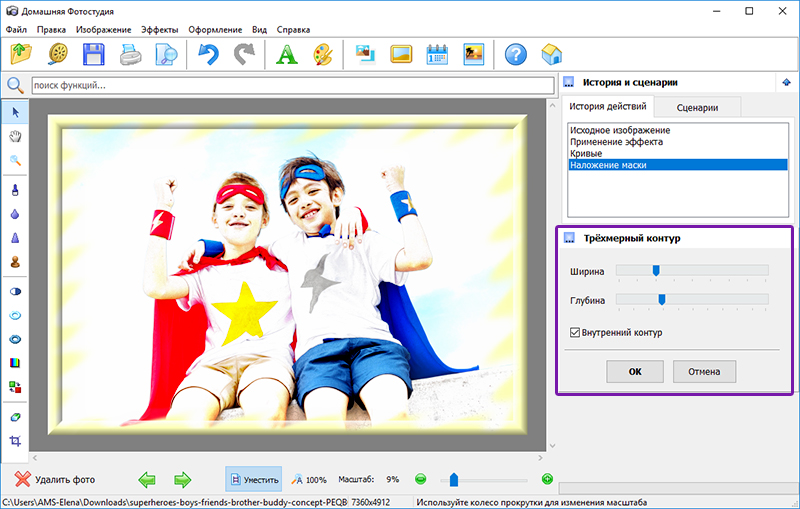Select the sharpen cone tool
The image size is (800, 509).
[15, 238]
